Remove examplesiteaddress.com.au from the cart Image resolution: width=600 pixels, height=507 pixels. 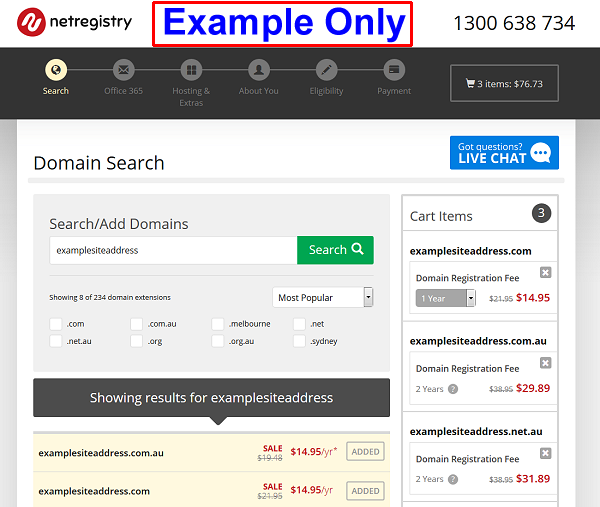[545, 363]
